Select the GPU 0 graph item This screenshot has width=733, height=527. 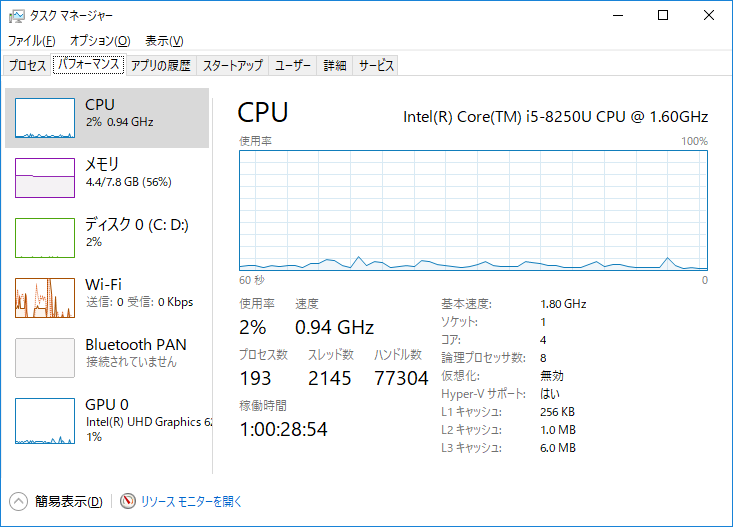[x=45, y=418]
